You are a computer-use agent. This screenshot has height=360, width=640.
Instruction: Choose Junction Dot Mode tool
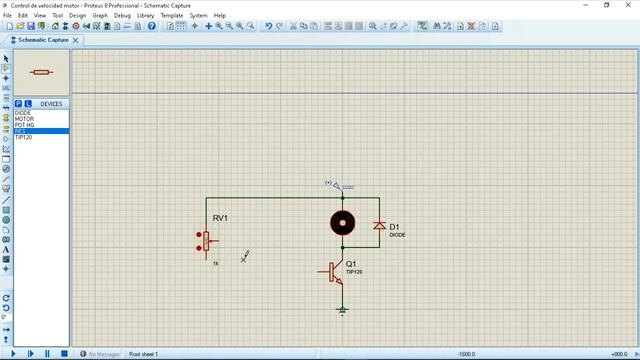pos(6,78)
